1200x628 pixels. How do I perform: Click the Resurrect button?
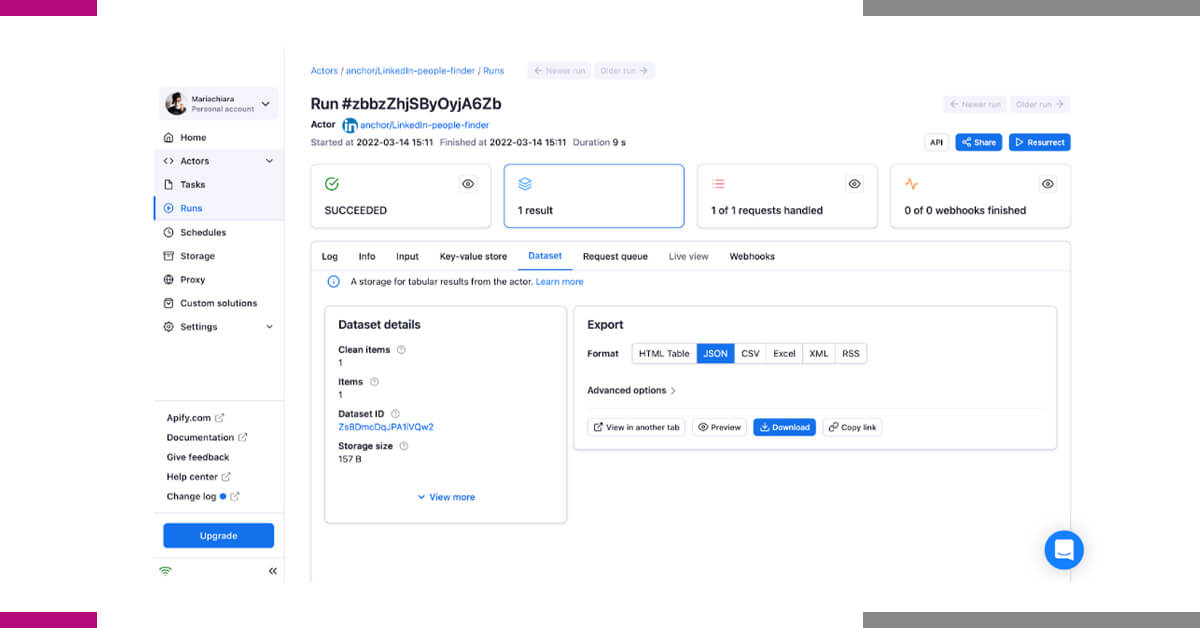1040,142
